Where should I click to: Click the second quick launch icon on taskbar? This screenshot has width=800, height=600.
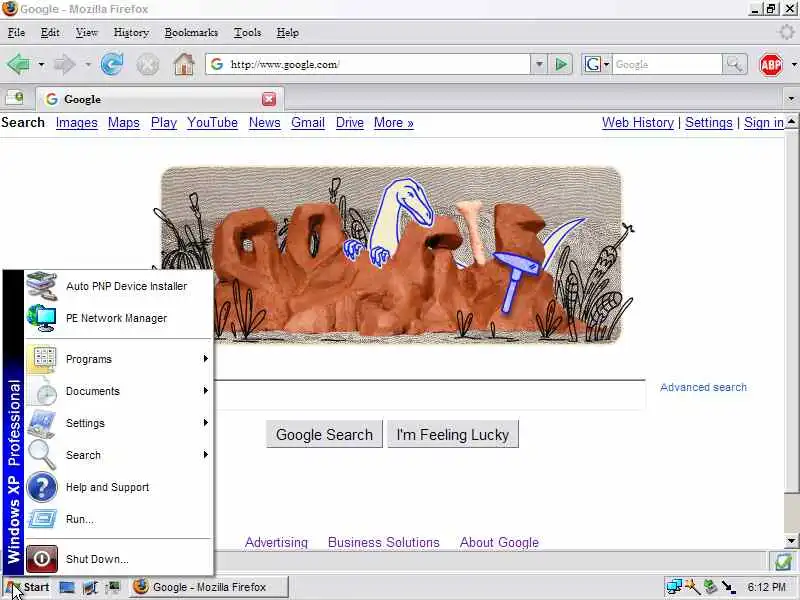tap(90, 587)
